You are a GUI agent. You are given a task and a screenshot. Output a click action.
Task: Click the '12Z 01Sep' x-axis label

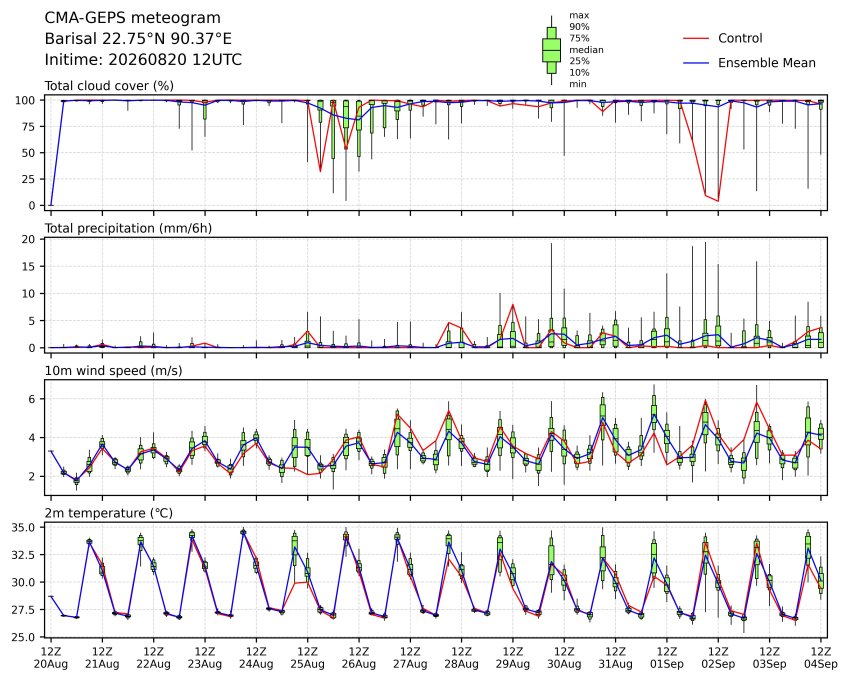click(667, 658)
